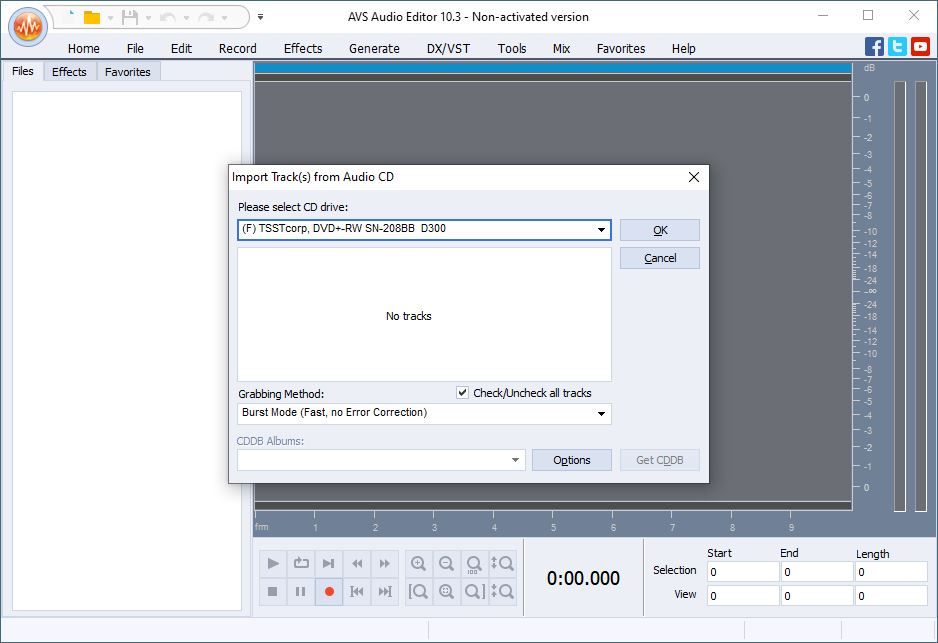The image size is (938, 643).
Task: Open the Home ribbon tab
Action: 84,48
